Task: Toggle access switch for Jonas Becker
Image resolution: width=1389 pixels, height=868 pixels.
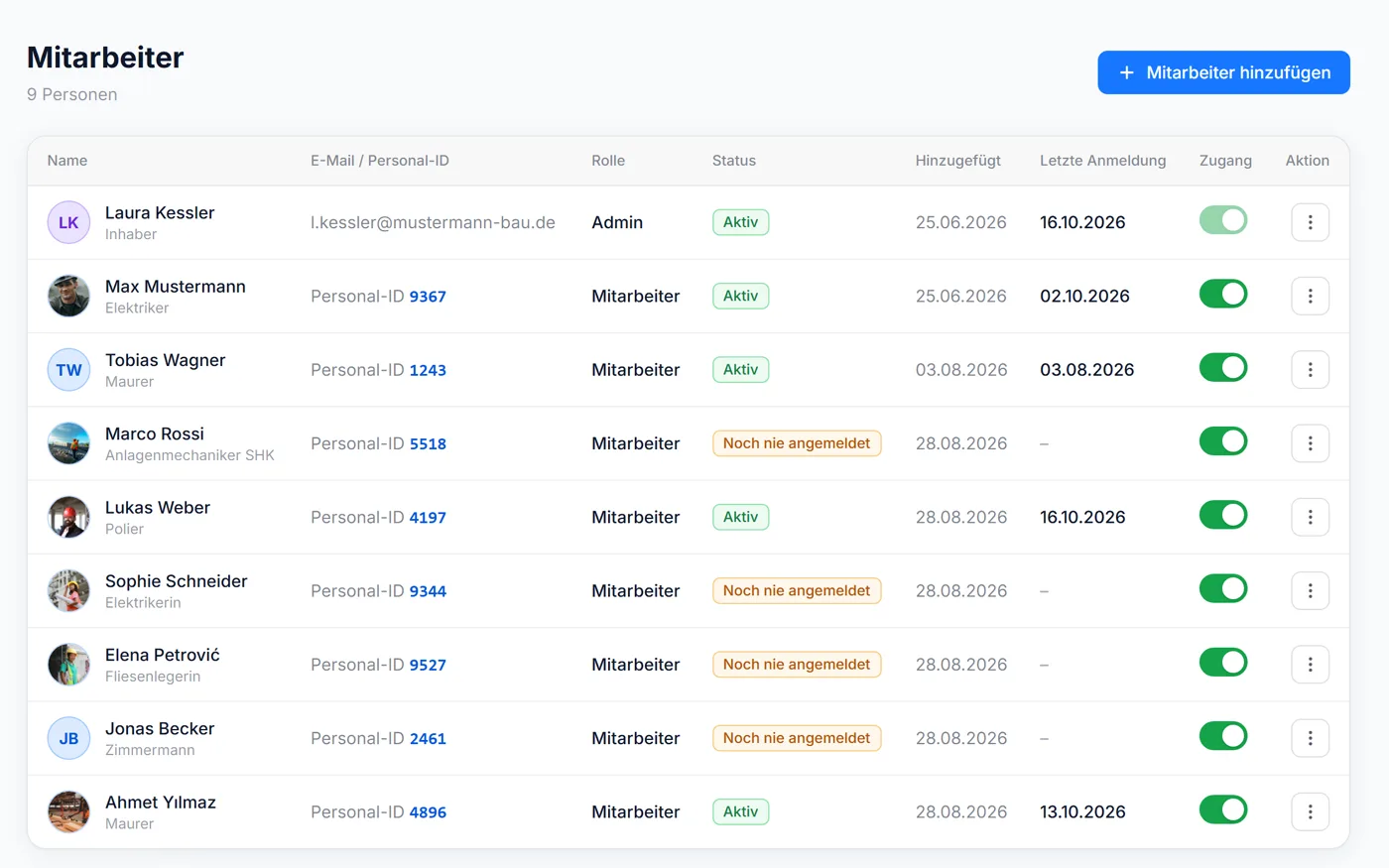Action: click(x=1223, y=736)
